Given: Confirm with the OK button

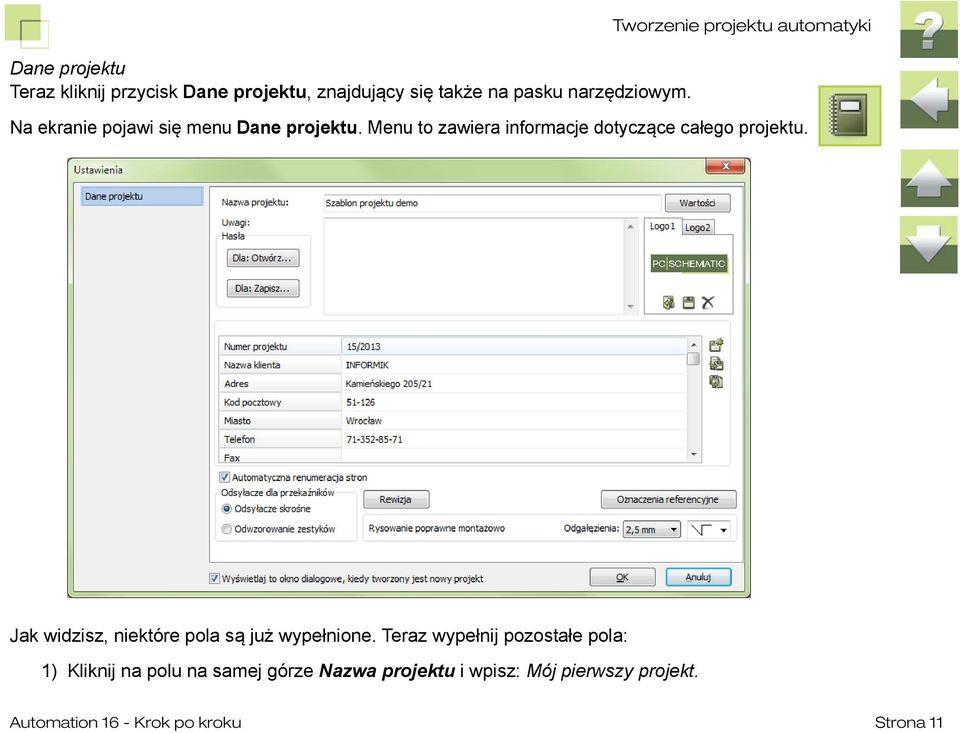Looking at the screenshot, I should coord(623,577).
